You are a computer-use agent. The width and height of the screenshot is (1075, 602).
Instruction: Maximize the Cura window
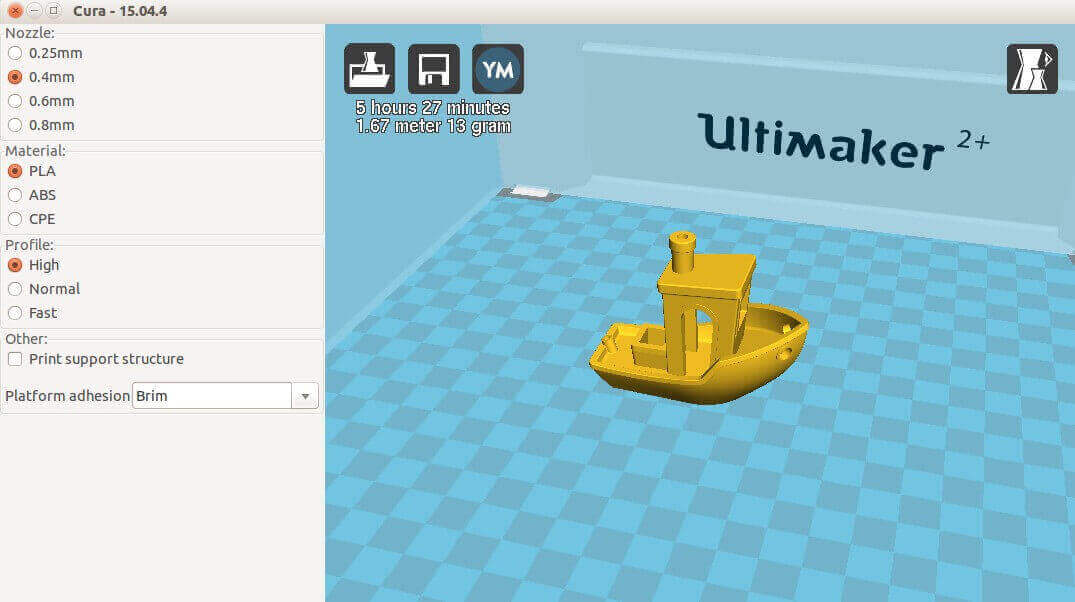tap(53, 10)
